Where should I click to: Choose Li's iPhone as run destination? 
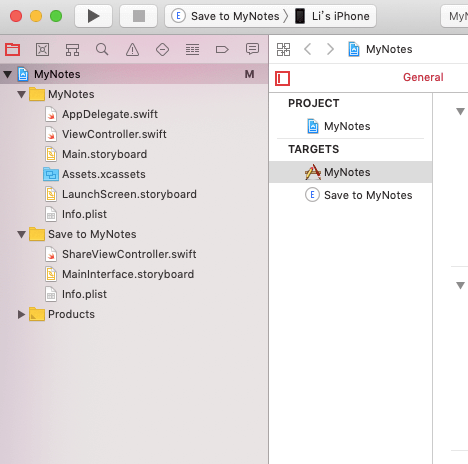pyautogui.click(x=333, y=16)
